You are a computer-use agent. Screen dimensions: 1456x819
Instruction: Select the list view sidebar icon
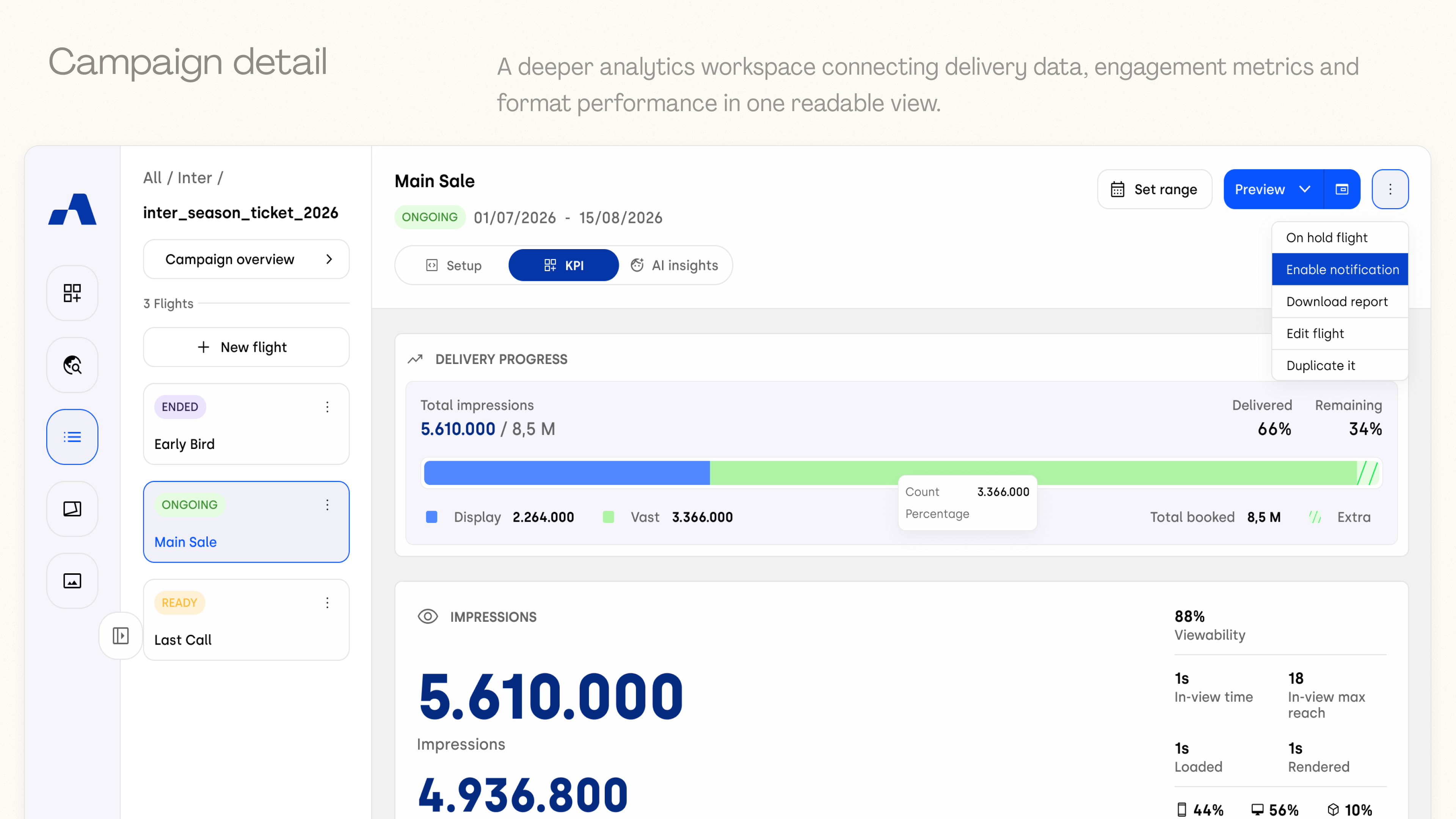tap(72, 437)
